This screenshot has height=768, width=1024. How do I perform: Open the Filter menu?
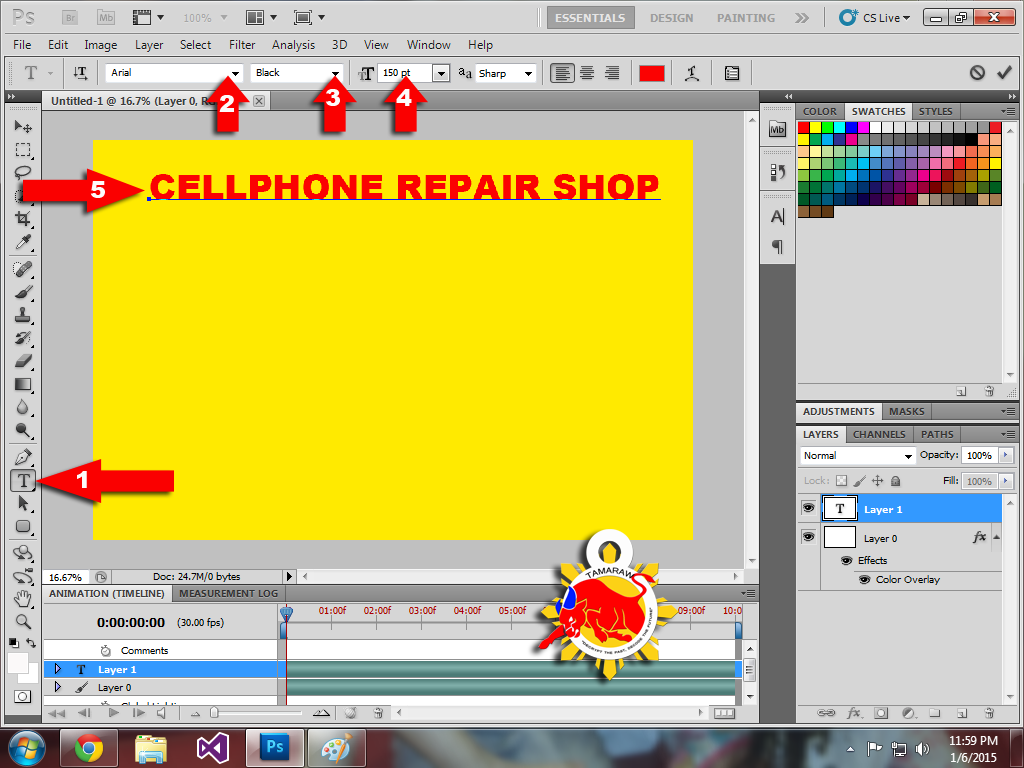242,45
